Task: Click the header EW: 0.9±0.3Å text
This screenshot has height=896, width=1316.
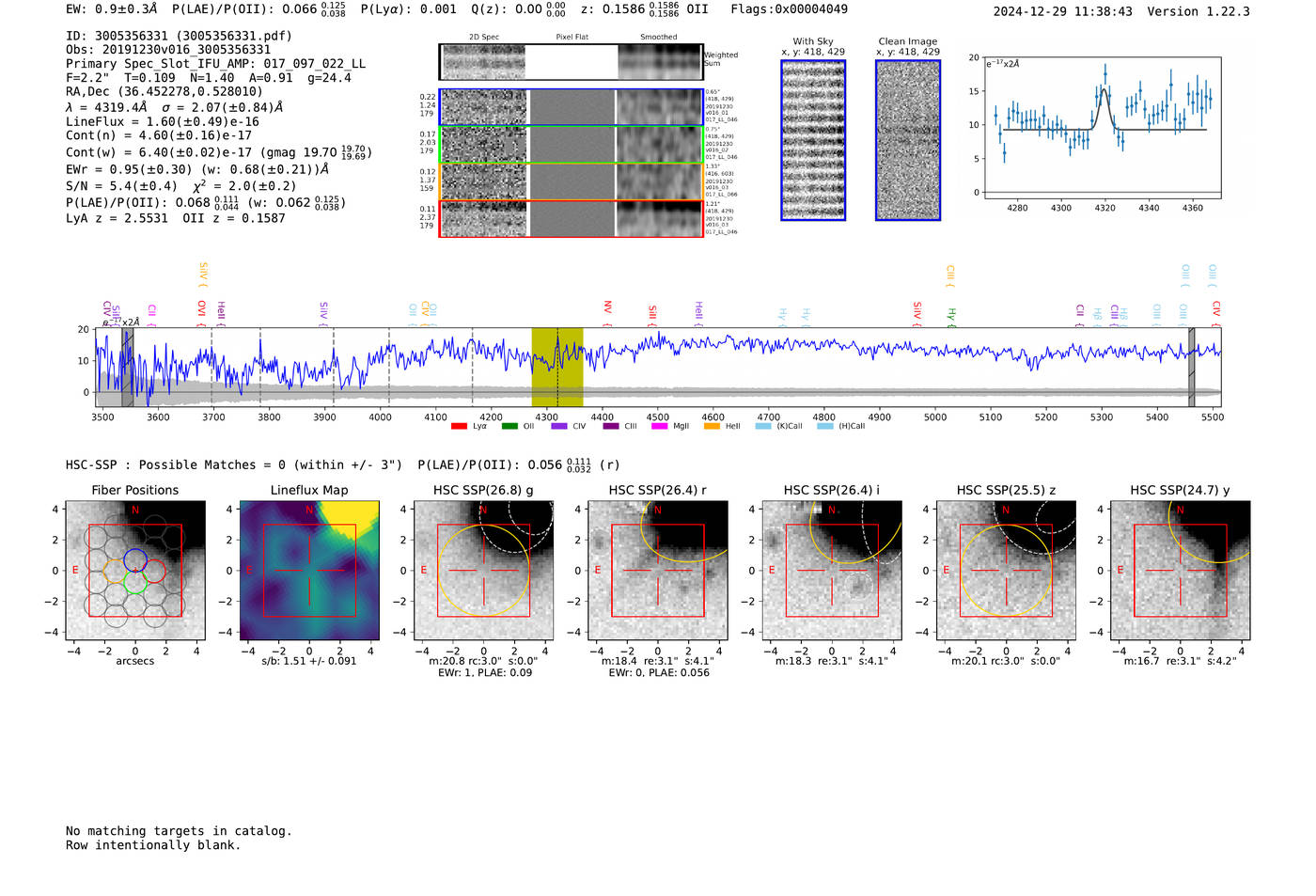Action: coord(112,9)
